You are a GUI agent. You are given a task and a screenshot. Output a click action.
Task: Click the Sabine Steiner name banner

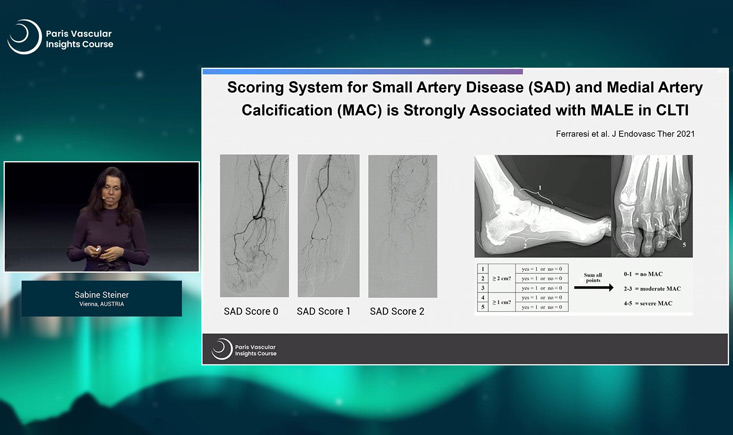pyautogui.click(x=102, y=298)
